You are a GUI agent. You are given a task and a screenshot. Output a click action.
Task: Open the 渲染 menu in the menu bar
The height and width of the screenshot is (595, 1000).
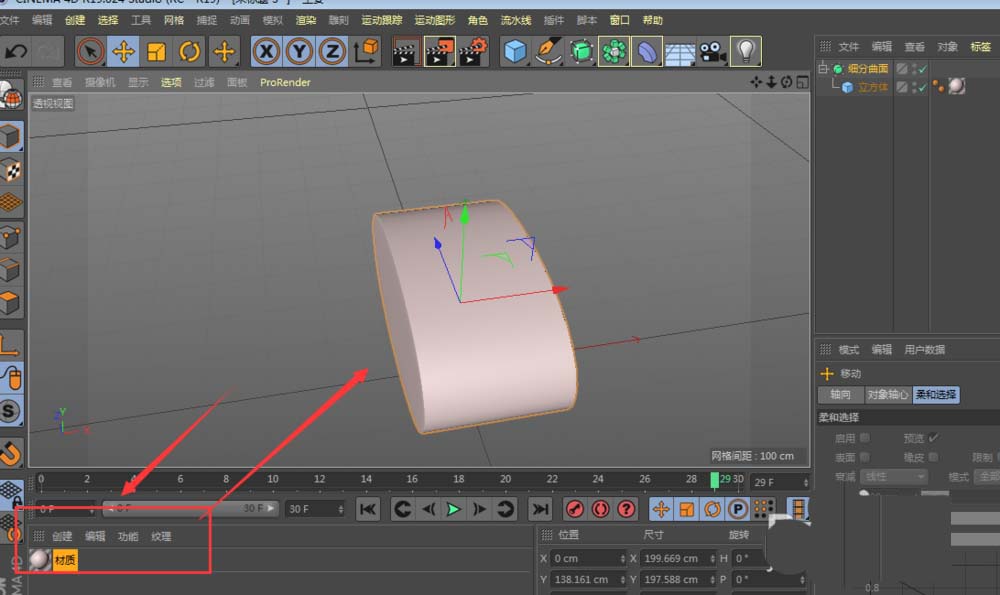pyautogui.click(x=307, y=19)
